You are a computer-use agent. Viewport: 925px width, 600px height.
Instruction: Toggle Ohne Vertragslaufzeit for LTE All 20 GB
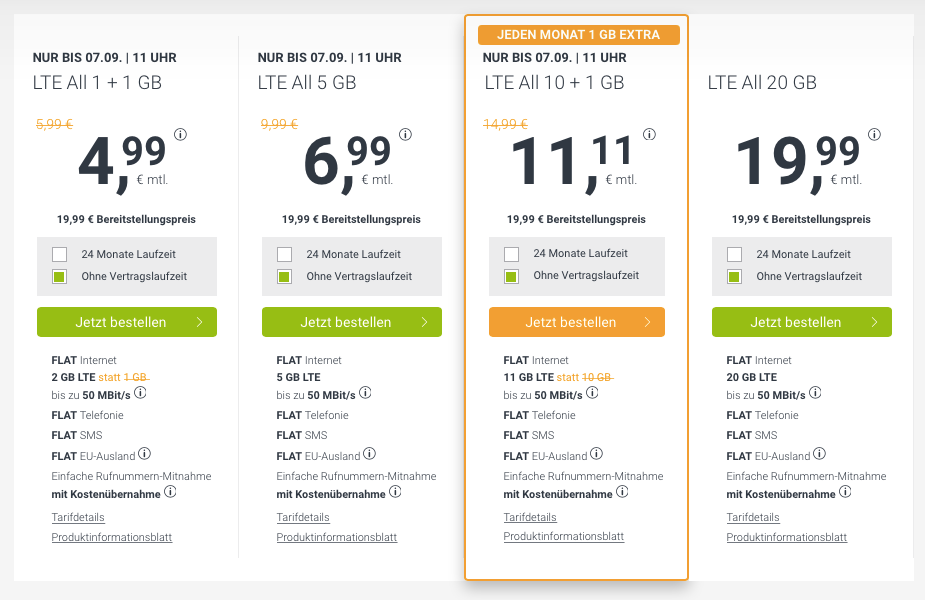coord(735,277)
